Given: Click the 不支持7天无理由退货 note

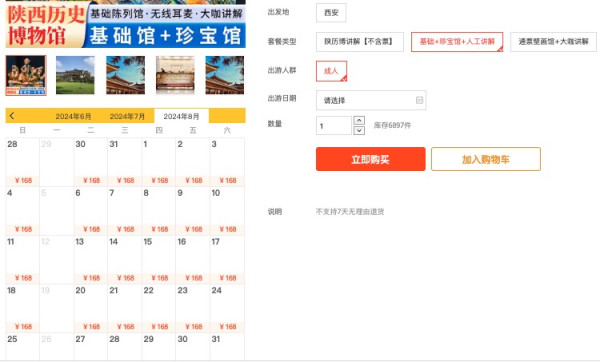Looking at the screenshot, I should (350, 212).
